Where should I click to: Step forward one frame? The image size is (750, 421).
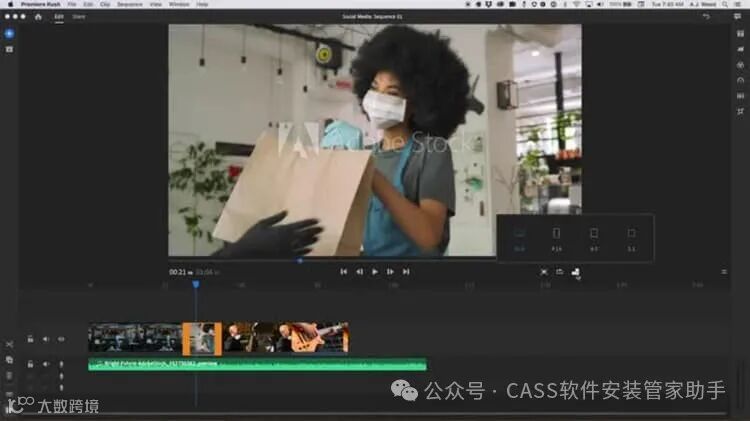[x=390, y=272]
